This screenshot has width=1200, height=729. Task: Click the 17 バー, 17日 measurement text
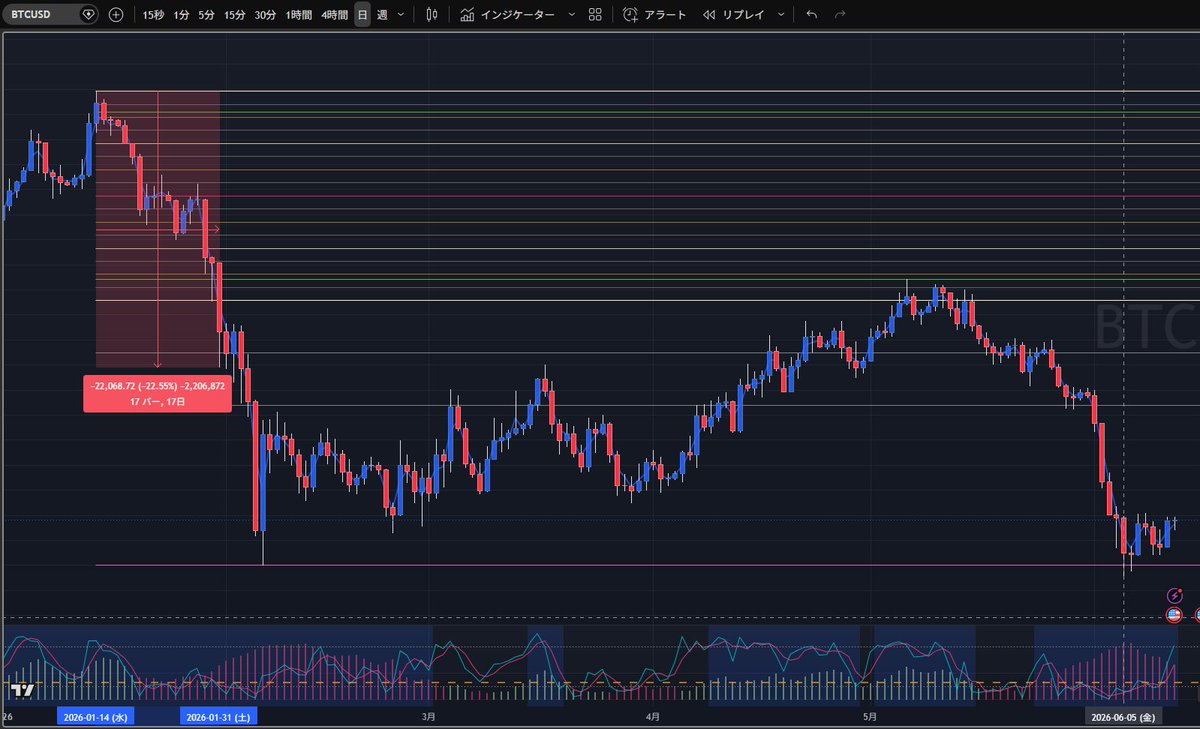[157, 401]
